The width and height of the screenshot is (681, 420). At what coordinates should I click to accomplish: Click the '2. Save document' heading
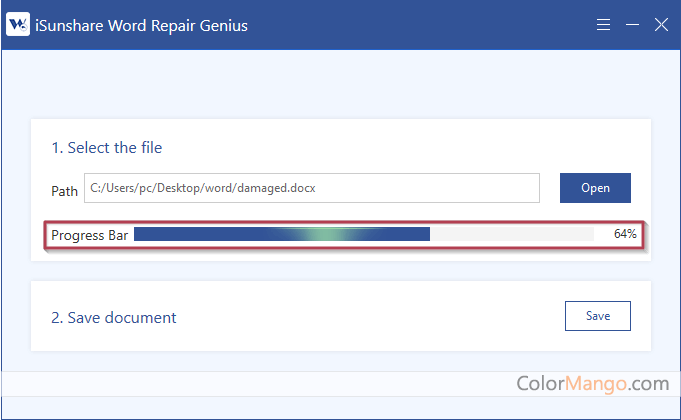(114, 318)
